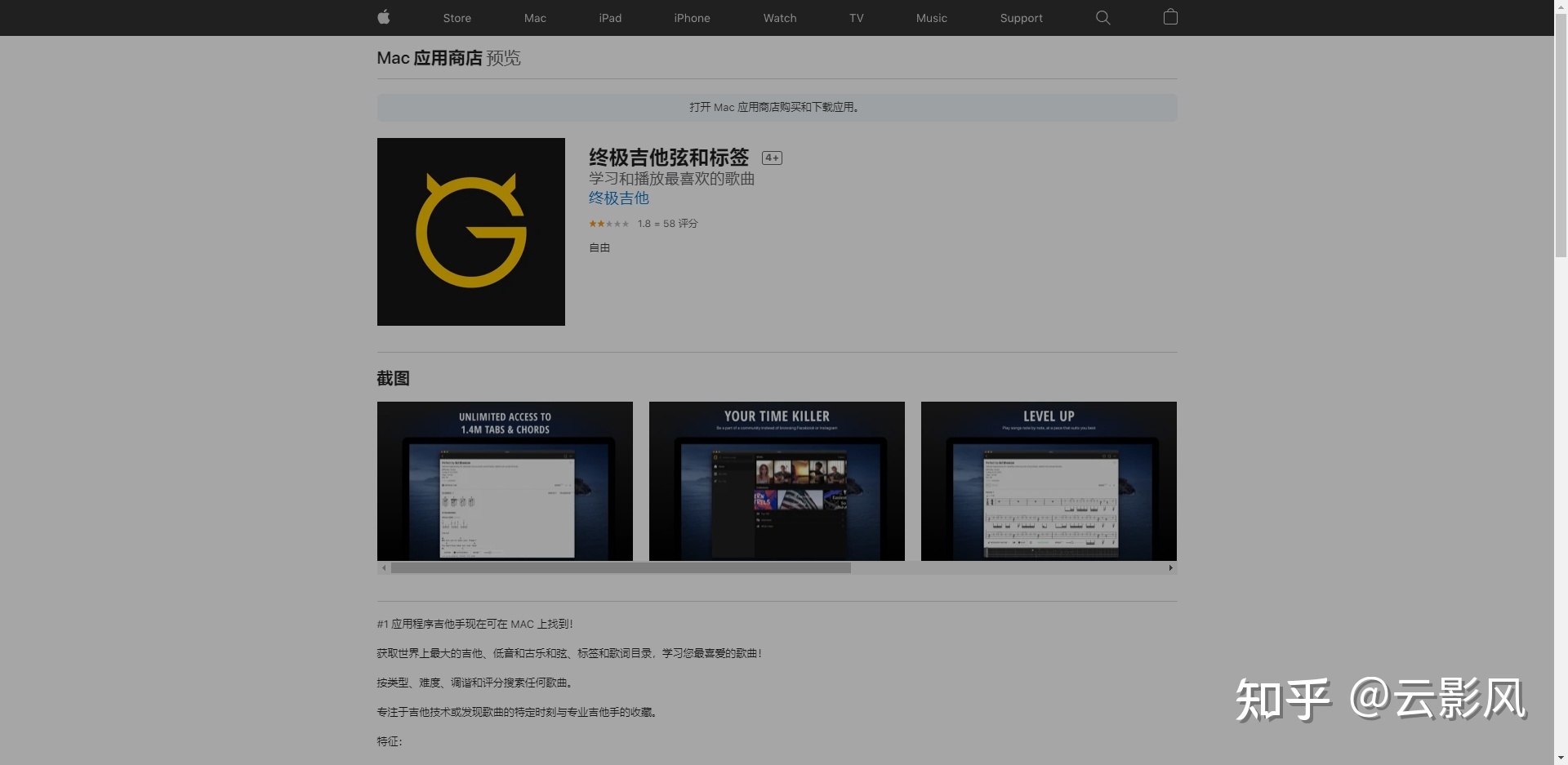Open the iPad menu item

[x=610, y=18]
